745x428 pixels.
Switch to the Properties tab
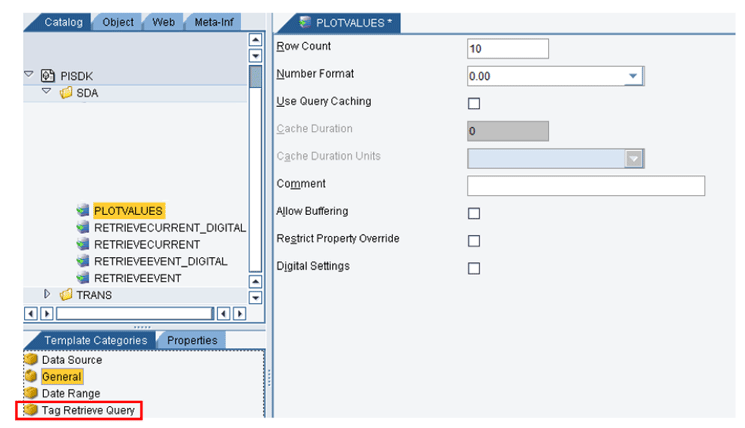tap(192, 340)
